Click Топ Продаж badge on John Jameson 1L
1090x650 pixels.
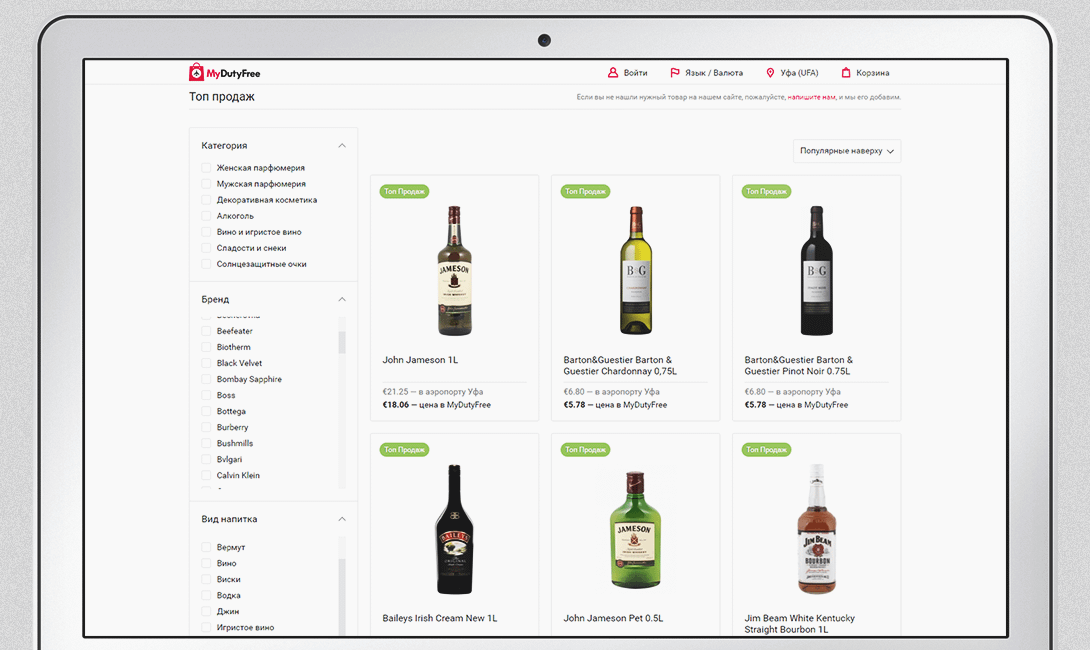(x=405, y=191)
